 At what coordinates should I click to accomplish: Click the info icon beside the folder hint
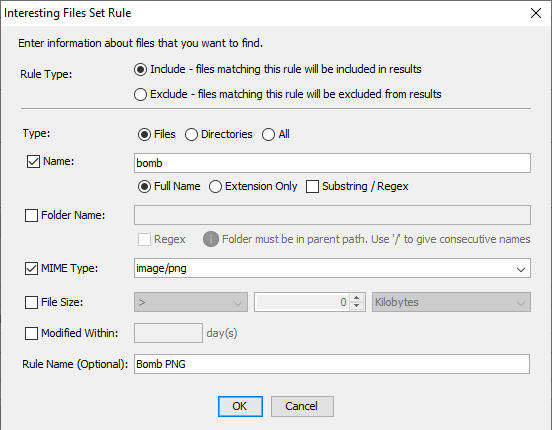[x=211, y=239]
